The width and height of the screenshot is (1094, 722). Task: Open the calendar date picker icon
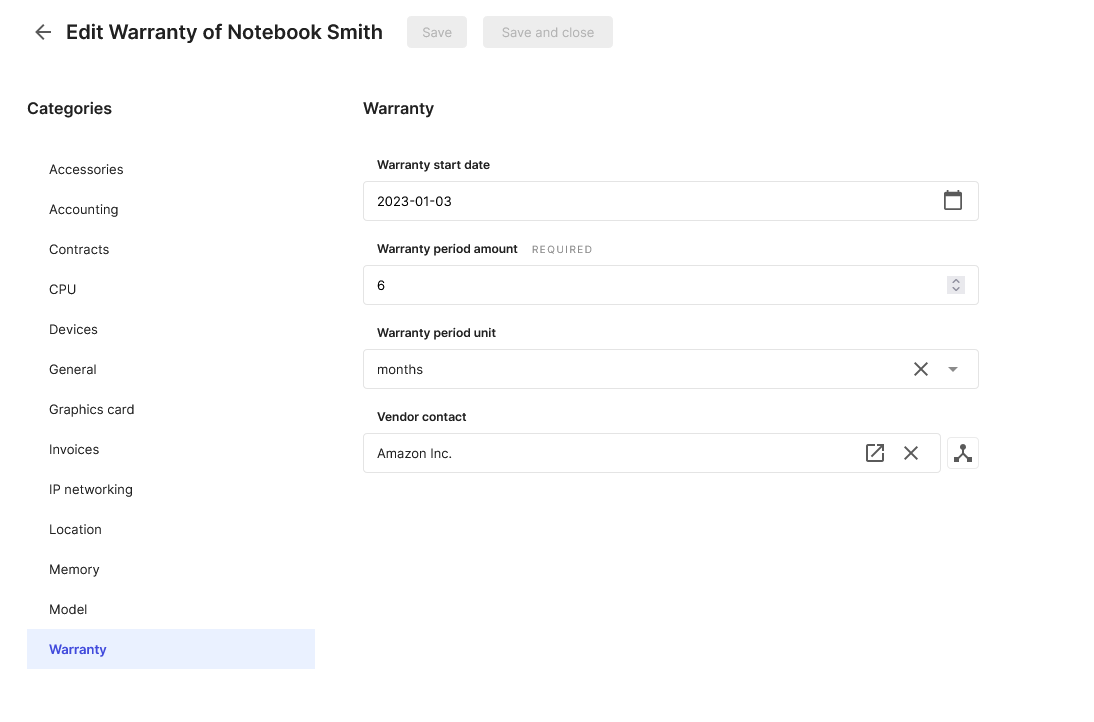[x=952, y=201]
